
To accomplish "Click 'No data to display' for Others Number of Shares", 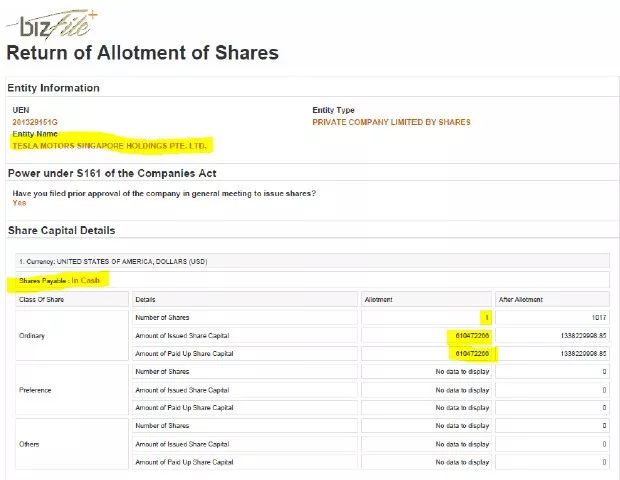I will [x=462, y=426].
